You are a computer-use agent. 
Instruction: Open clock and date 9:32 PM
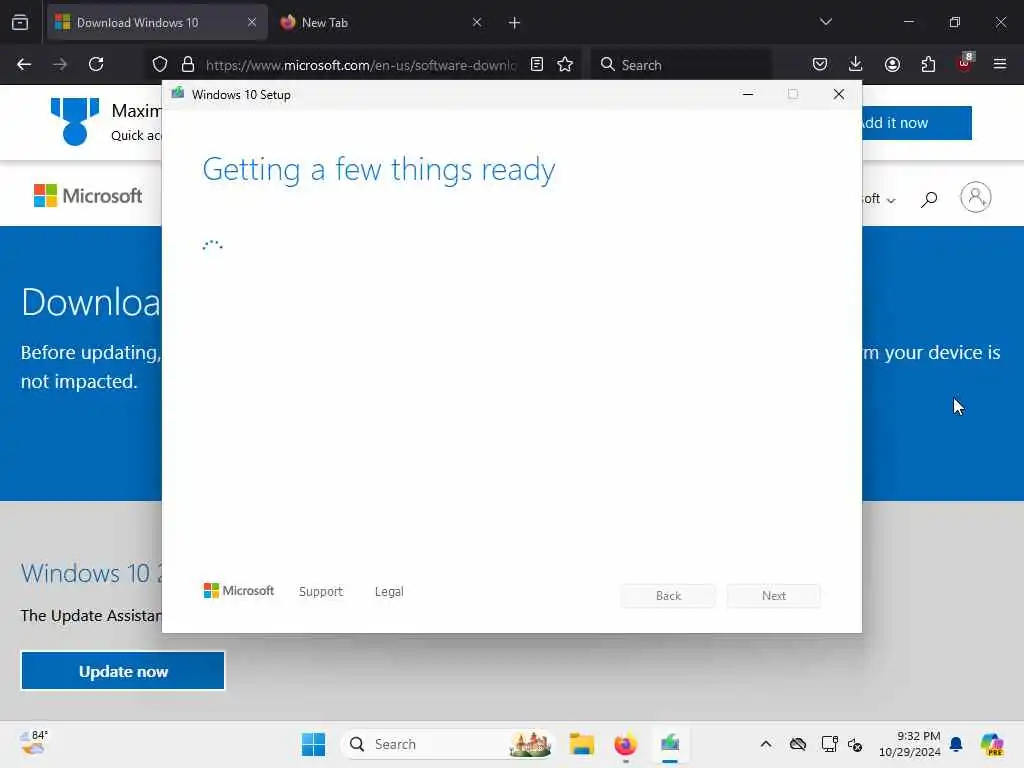pos(910,744)
